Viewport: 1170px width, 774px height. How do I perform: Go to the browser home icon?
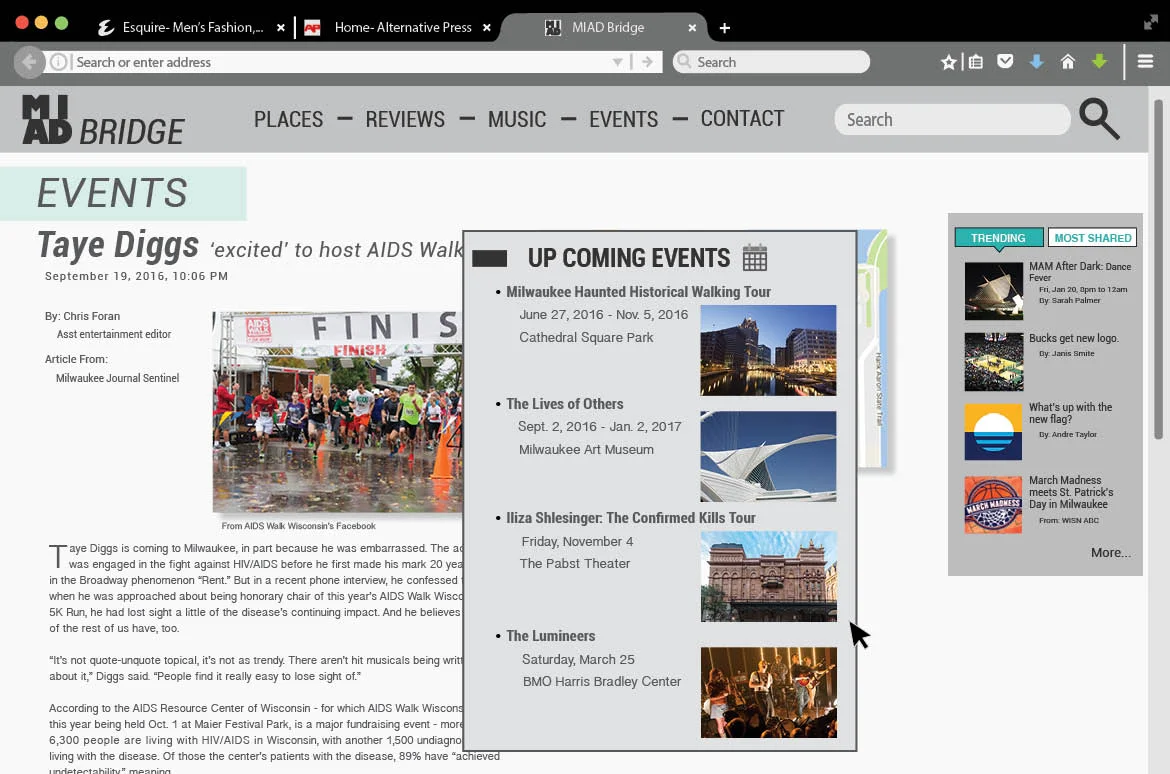click(x=1068, y=61)
